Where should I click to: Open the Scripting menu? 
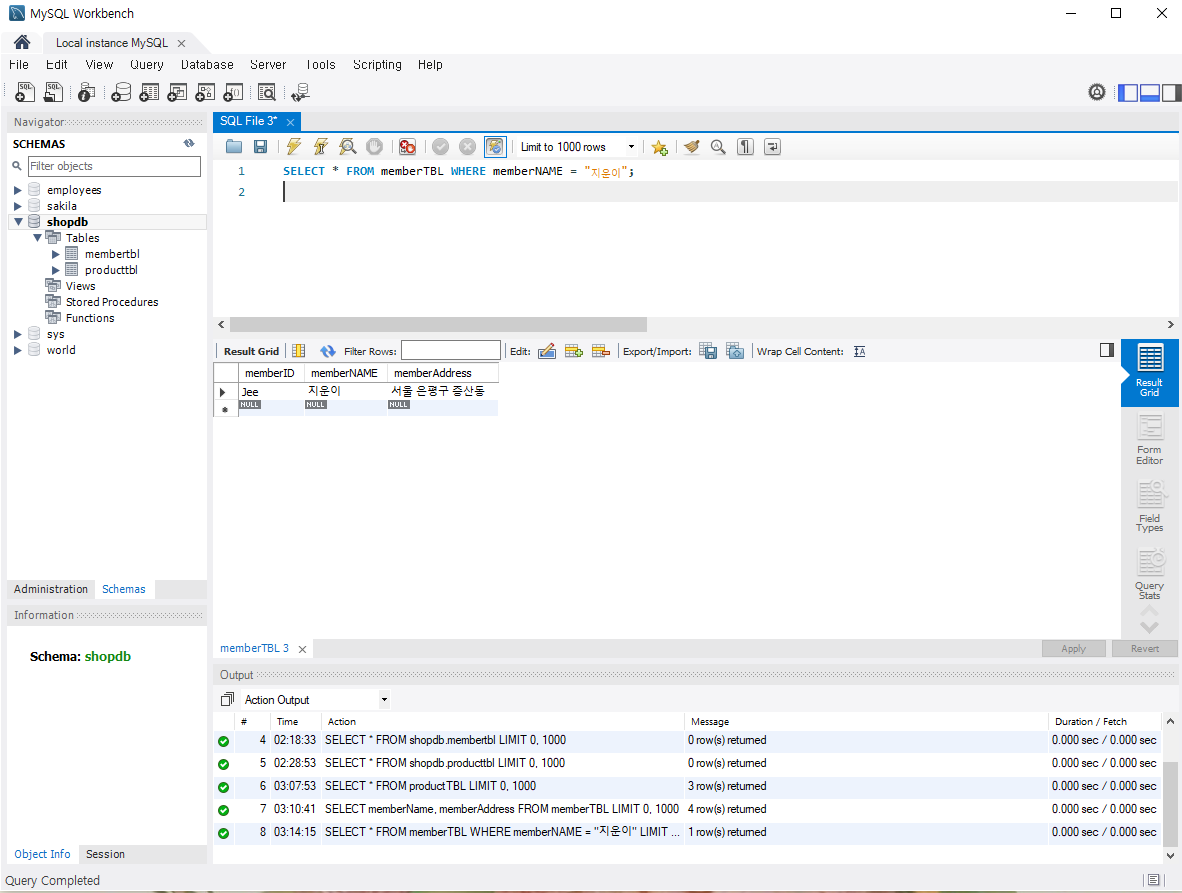pos(377,65)
